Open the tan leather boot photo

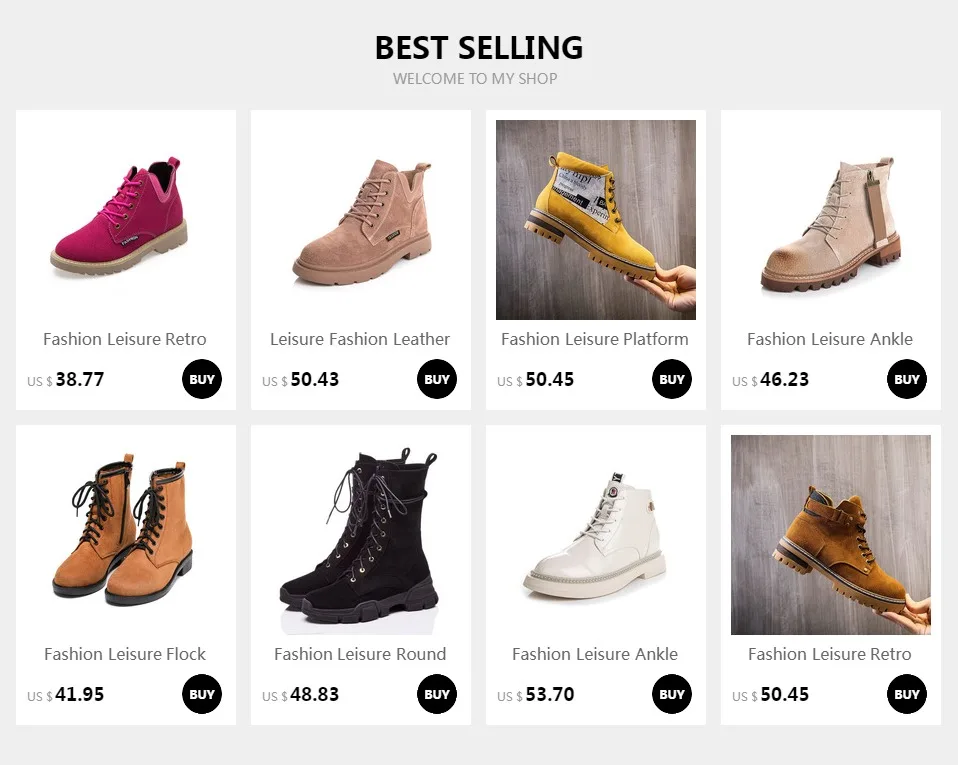(361, 220)
